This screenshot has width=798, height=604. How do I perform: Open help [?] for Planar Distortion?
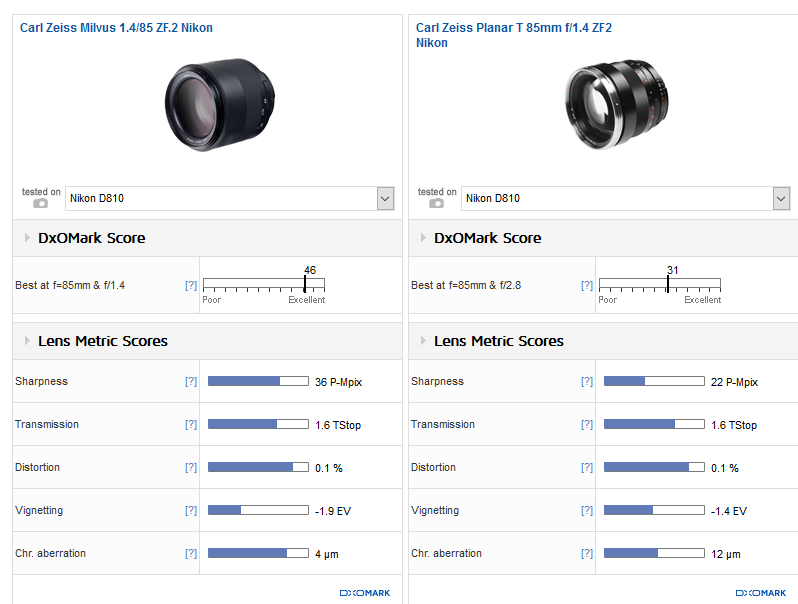pos(587,468)
